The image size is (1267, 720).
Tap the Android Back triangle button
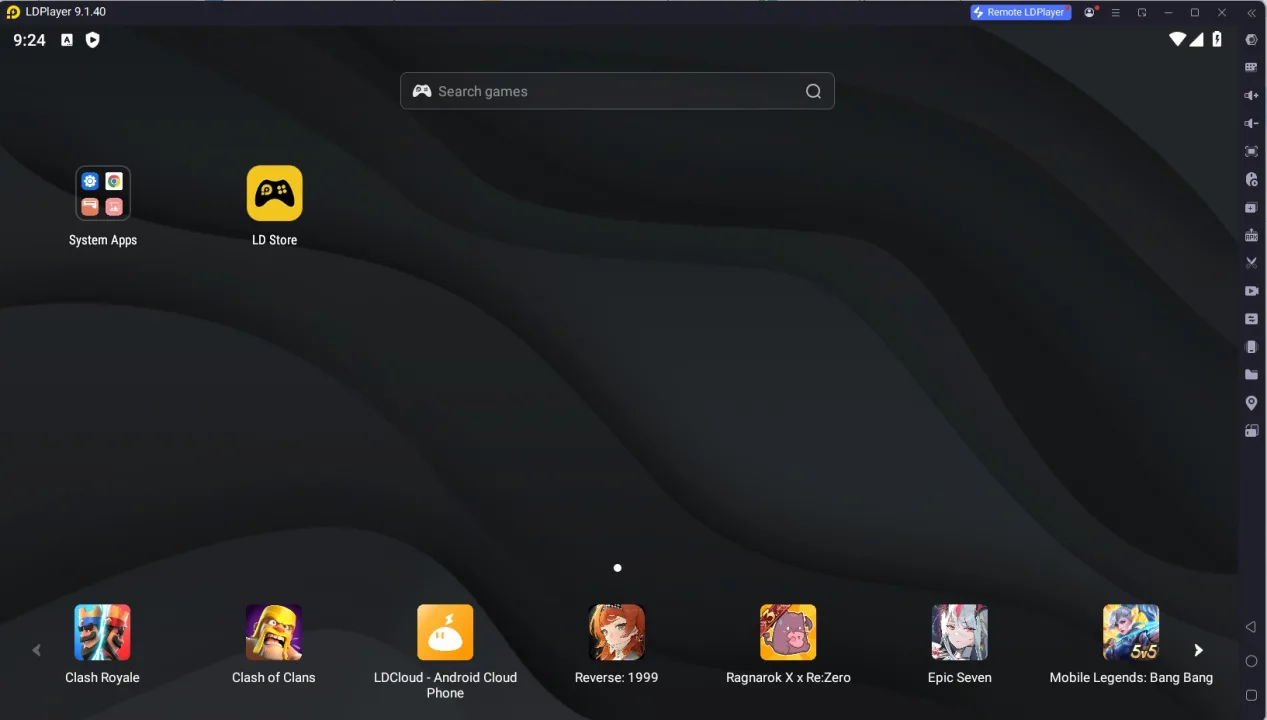click(x=1251, y=627)
